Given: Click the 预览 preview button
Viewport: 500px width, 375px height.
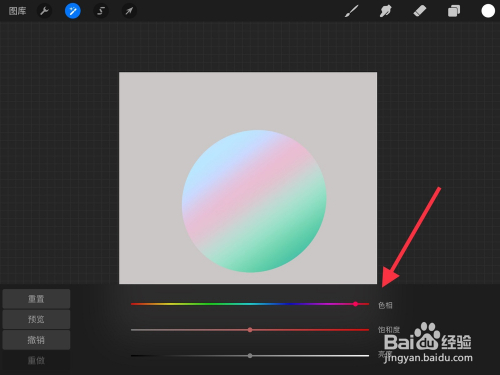Looking at the screenshot, I should 36,319.
